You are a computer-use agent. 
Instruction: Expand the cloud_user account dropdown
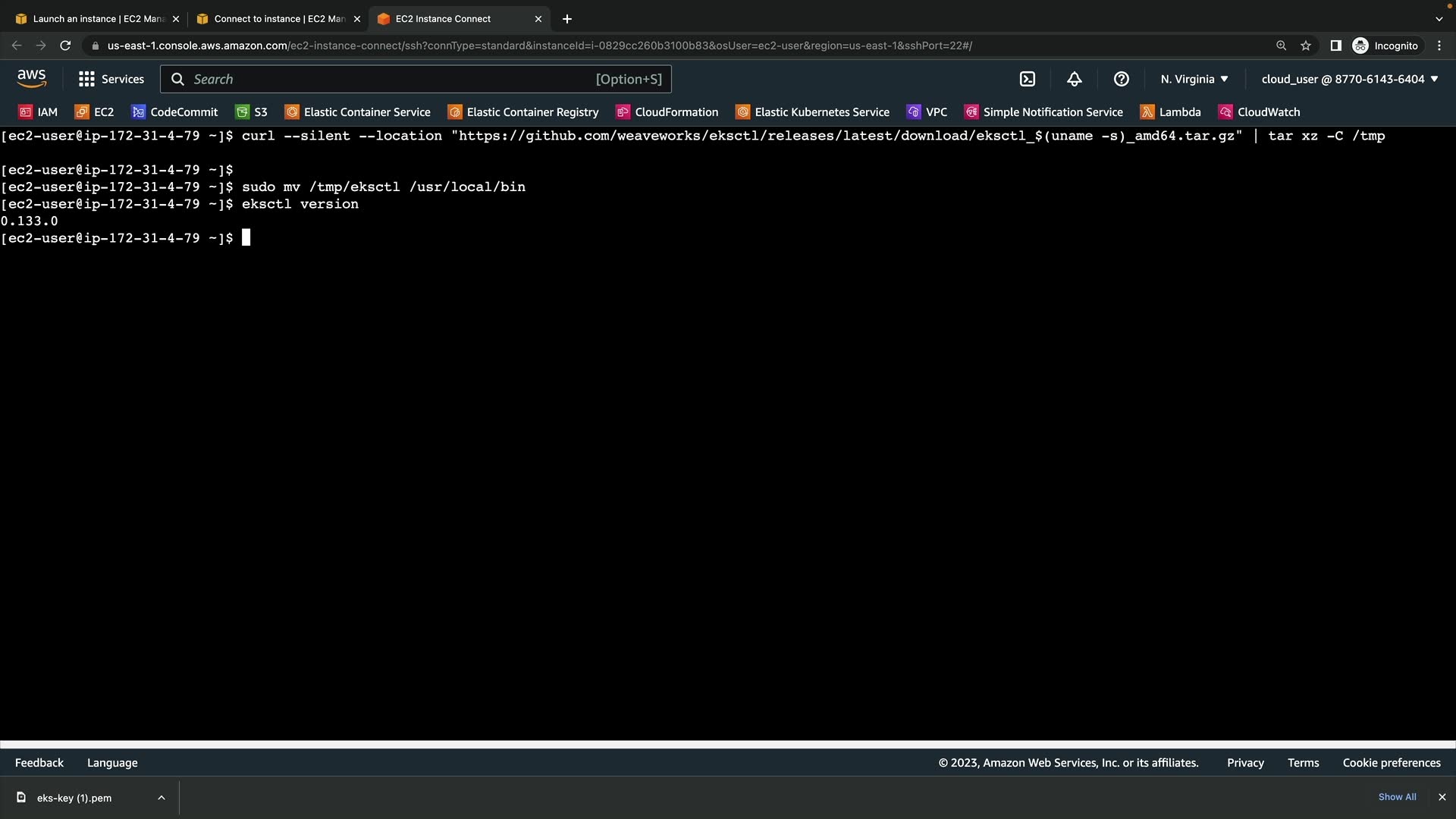[x=1350, y=79]
